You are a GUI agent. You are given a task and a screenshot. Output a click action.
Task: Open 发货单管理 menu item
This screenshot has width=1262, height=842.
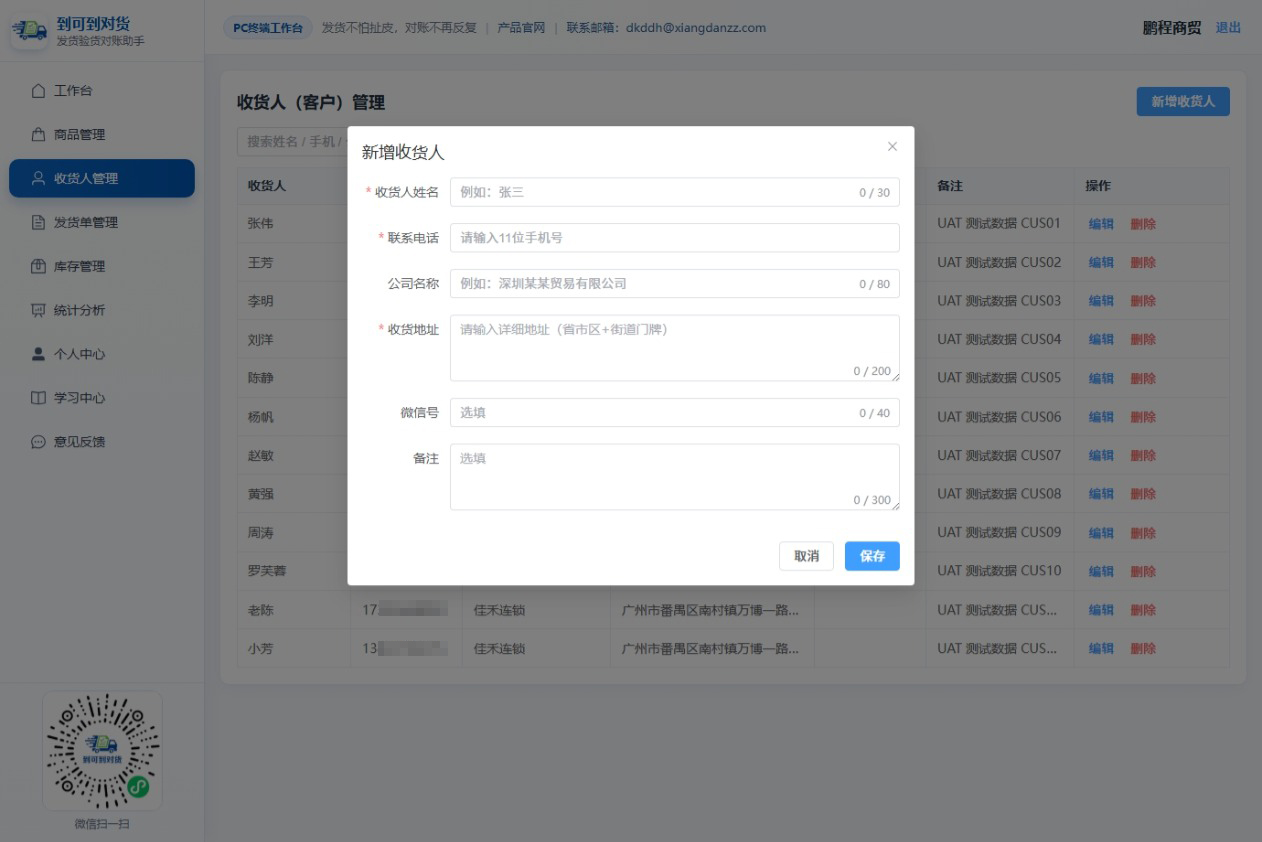click(102, 223)
